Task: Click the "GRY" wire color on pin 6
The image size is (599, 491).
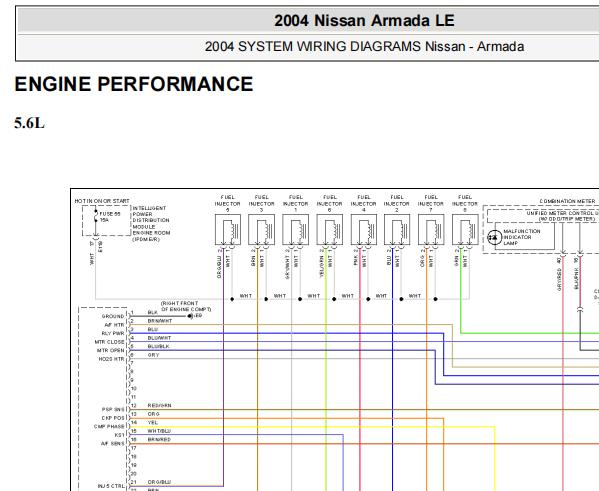Action: 154,355
